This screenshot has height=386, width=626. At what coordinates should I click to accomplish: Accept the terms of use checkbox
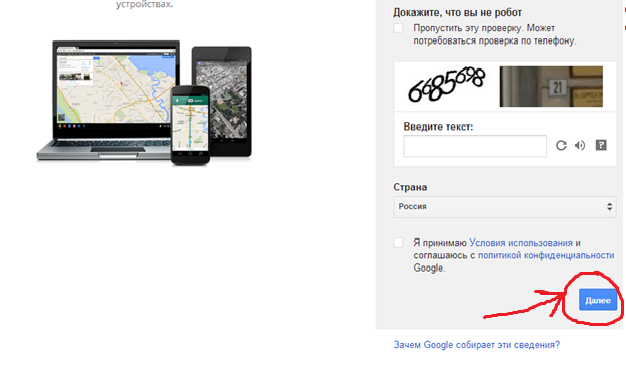coord(398,242)
